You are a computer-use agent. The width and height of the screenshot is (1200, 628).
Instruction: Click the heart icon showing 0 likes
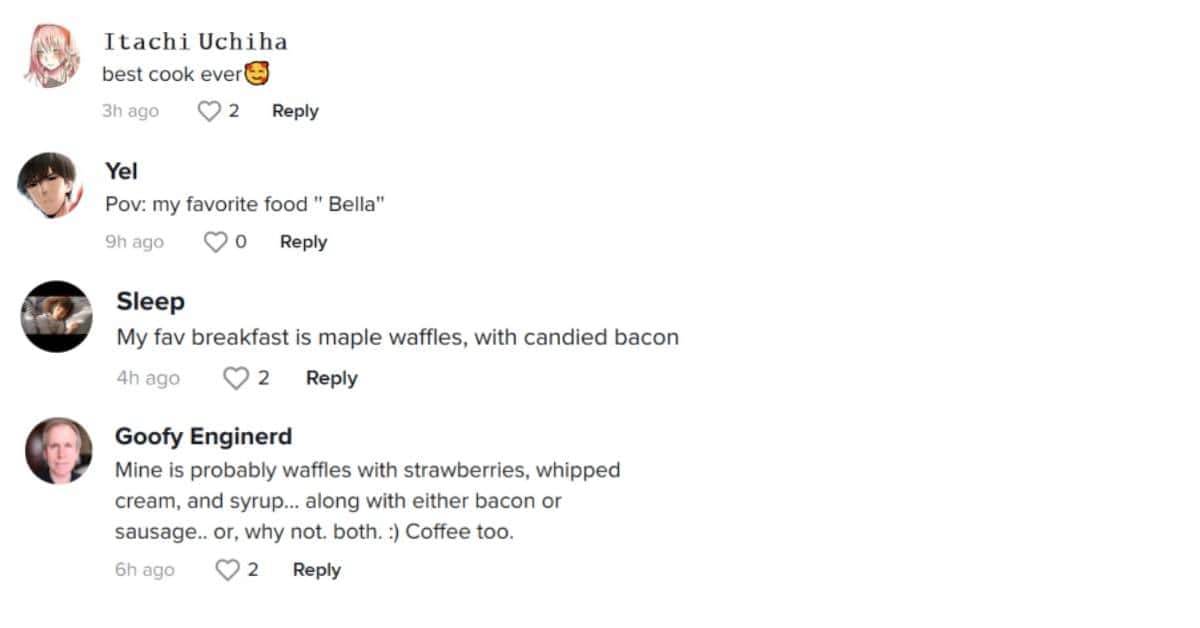click(215, 241)
